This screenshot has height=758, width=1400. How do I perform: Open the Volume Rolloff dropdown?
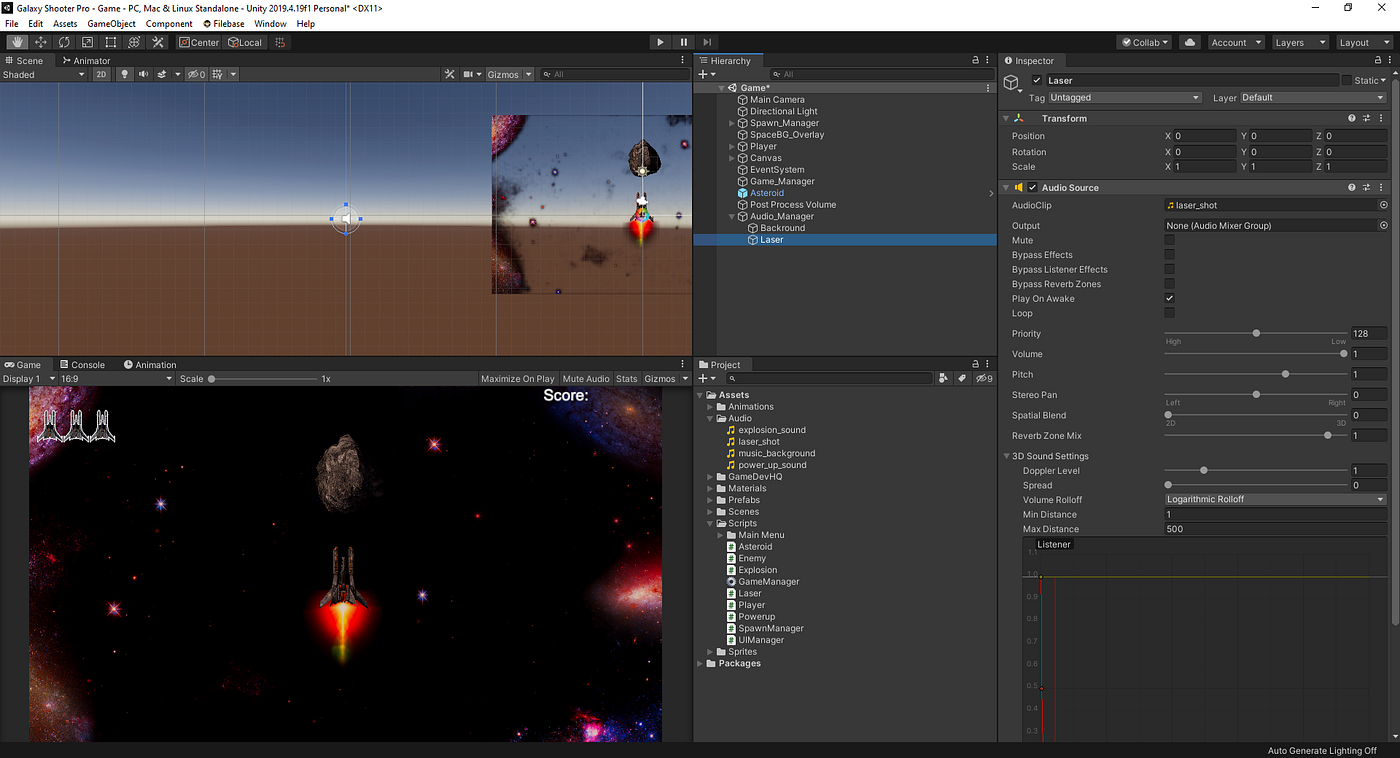(1275, 499)
